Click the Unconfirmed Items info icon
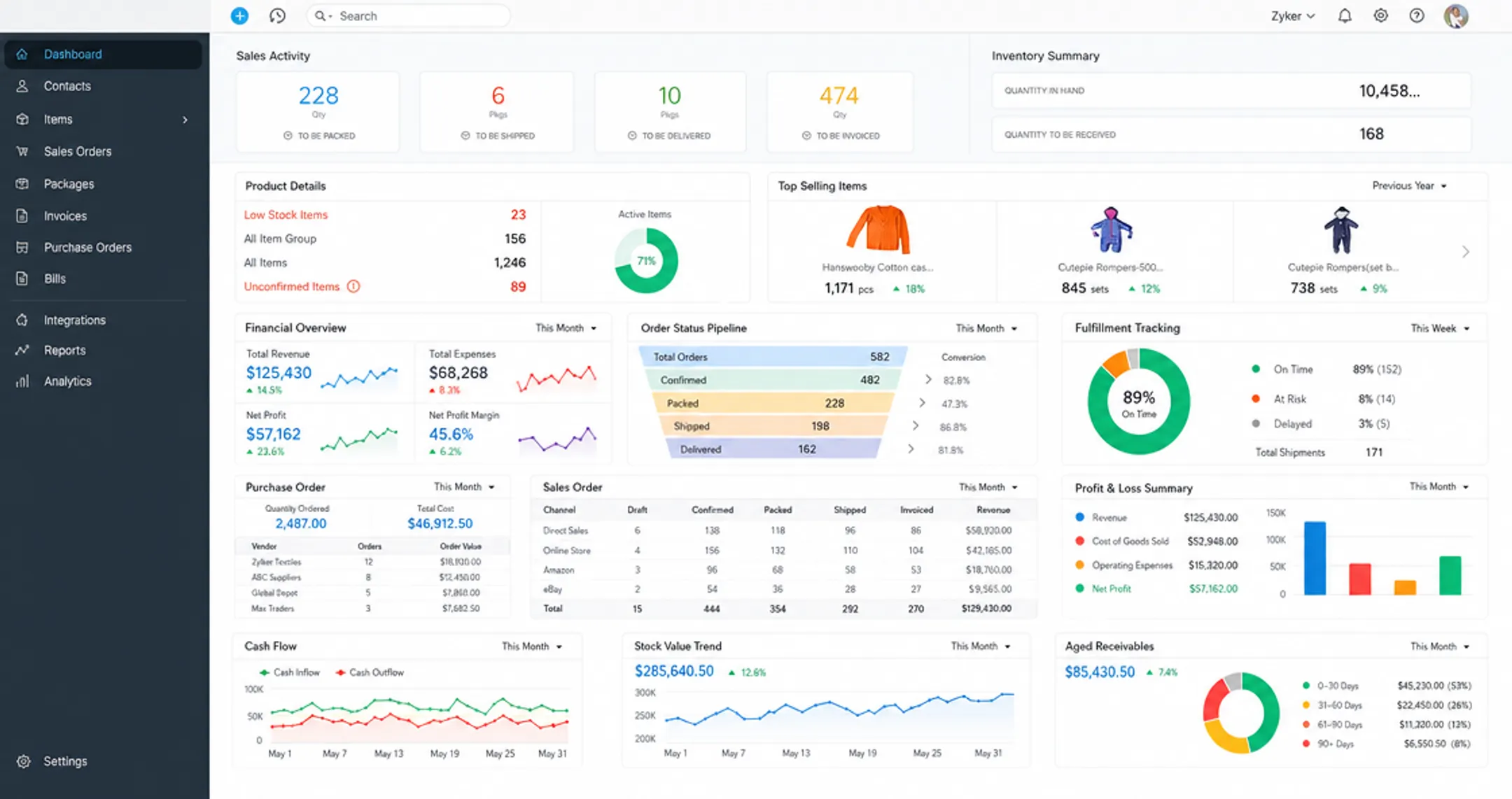The height and width of the screenshot is (799, 1512). tap(353, 286)
